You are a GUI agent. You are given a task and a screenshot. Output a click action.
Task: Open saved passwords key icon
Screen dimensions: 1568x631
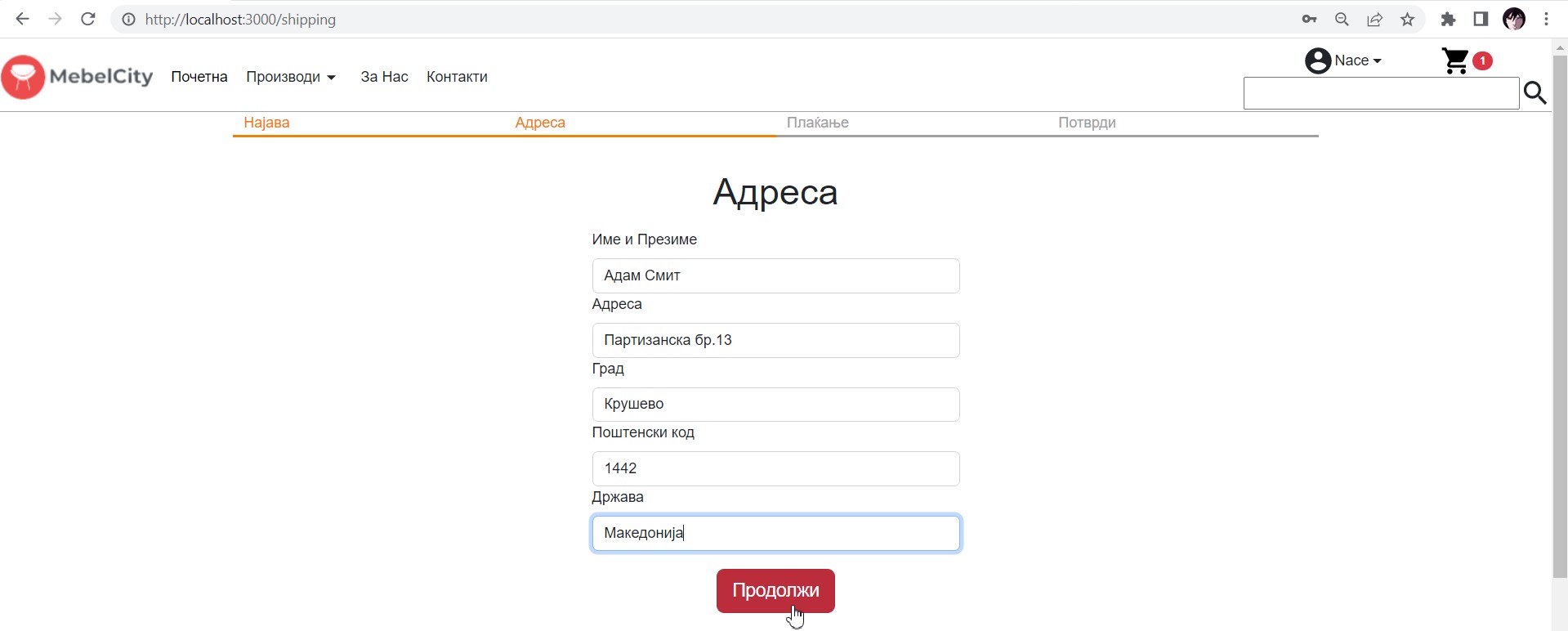(x=1309, y=20)
